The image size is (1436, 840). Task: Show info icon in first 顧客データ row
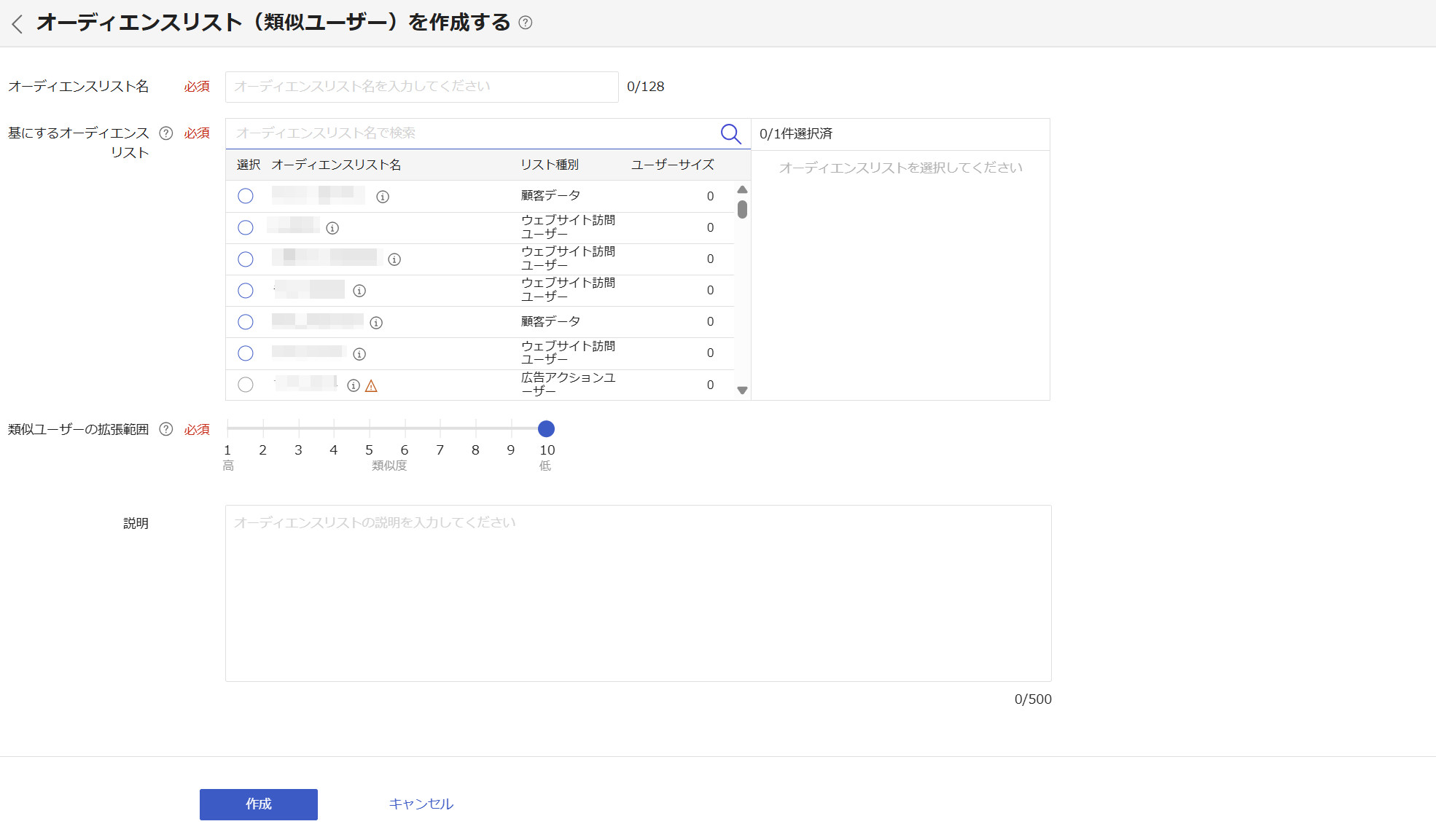[383, 197]
